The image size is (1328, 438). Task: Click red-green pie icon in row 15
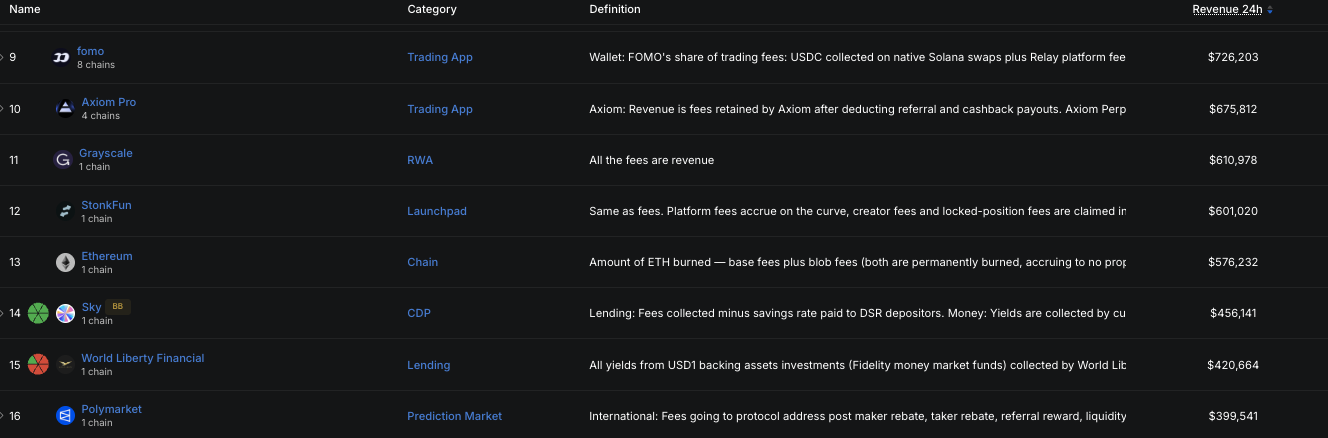point(38,365)
